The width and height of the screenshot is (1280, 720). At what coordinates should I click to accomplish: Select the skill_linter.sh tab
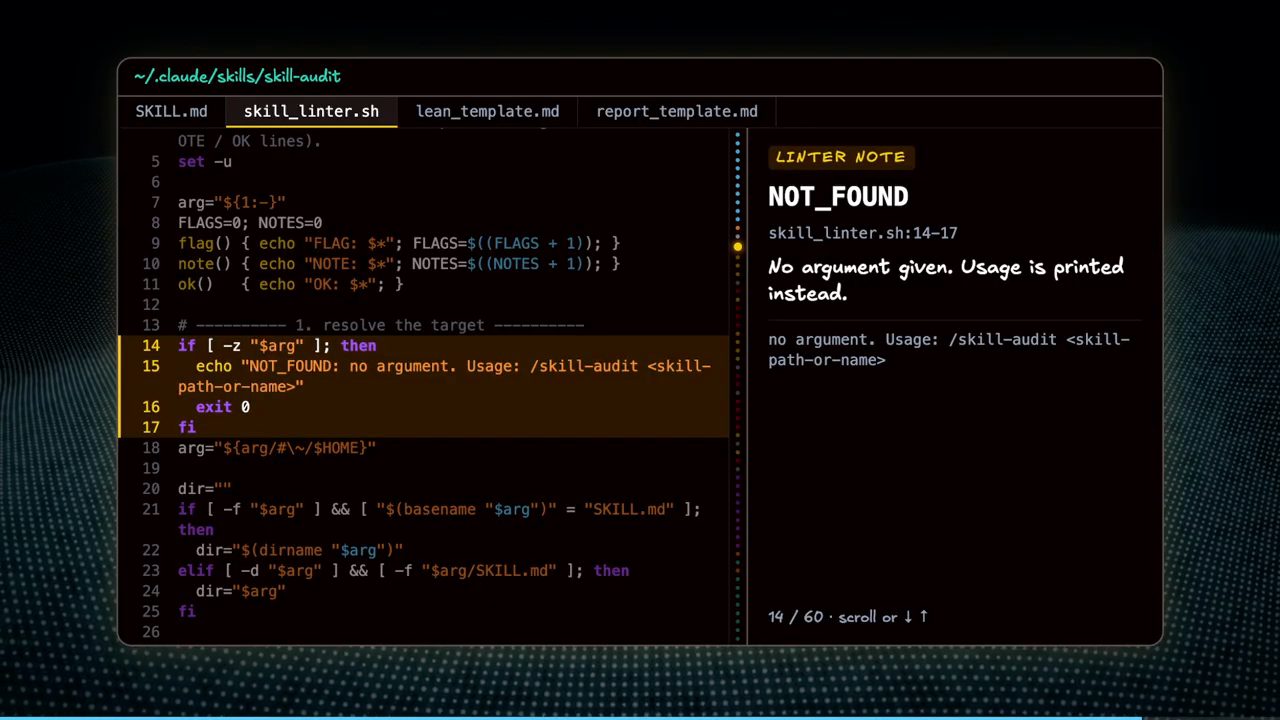[312, 111]
